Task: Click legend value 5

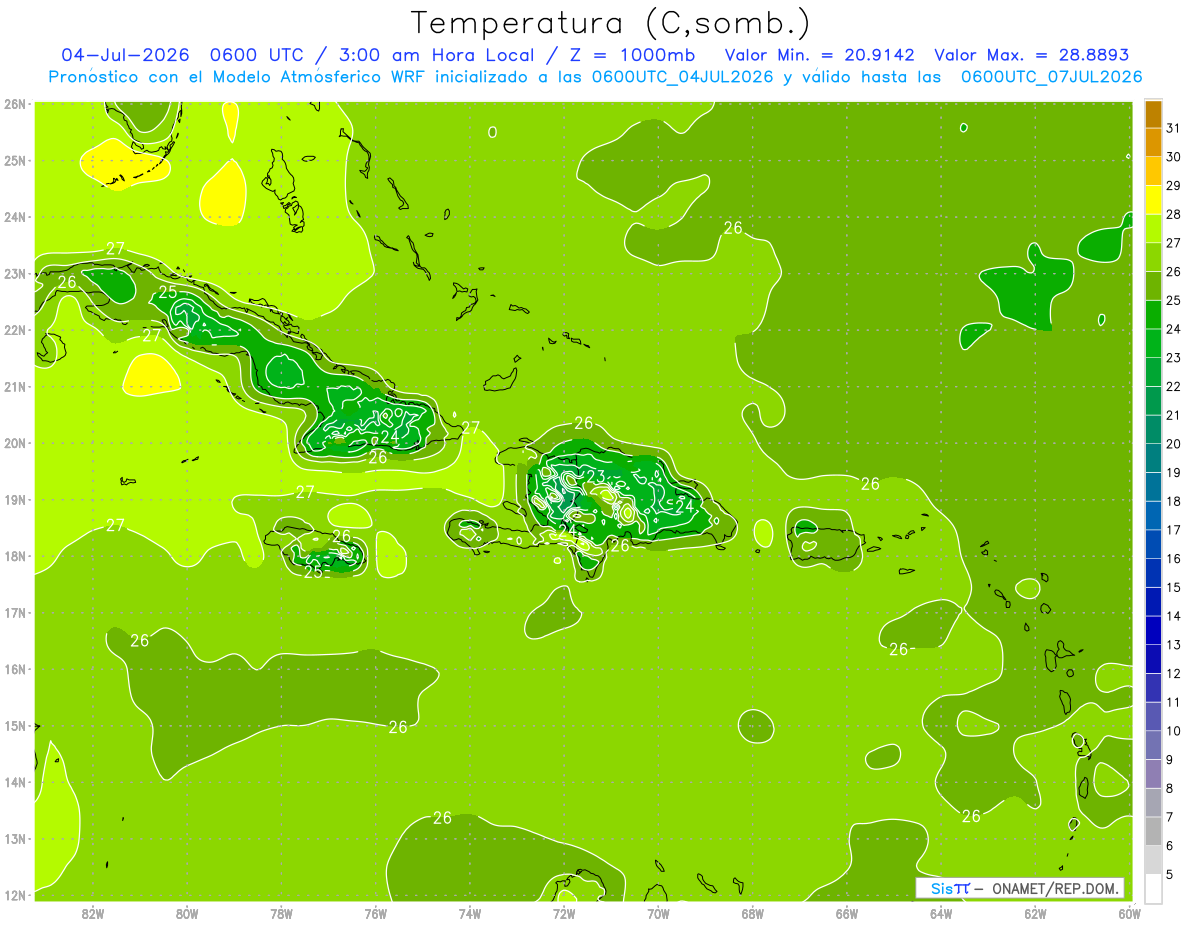Action: (1170, 875)
